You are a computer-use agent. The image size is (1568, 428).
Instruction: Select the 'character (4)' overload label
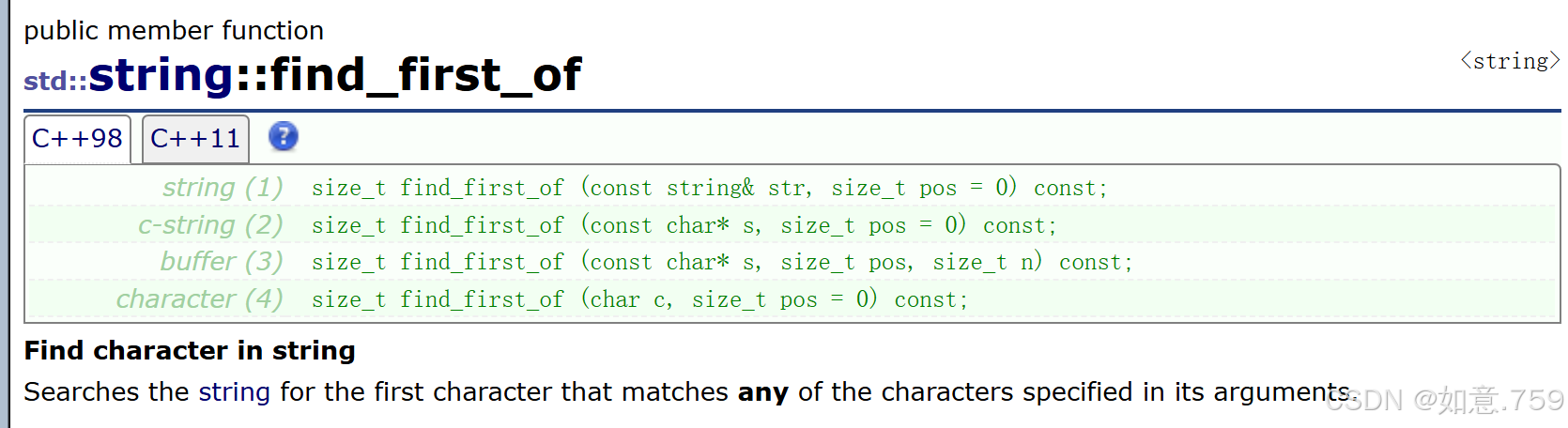[199, 299]
